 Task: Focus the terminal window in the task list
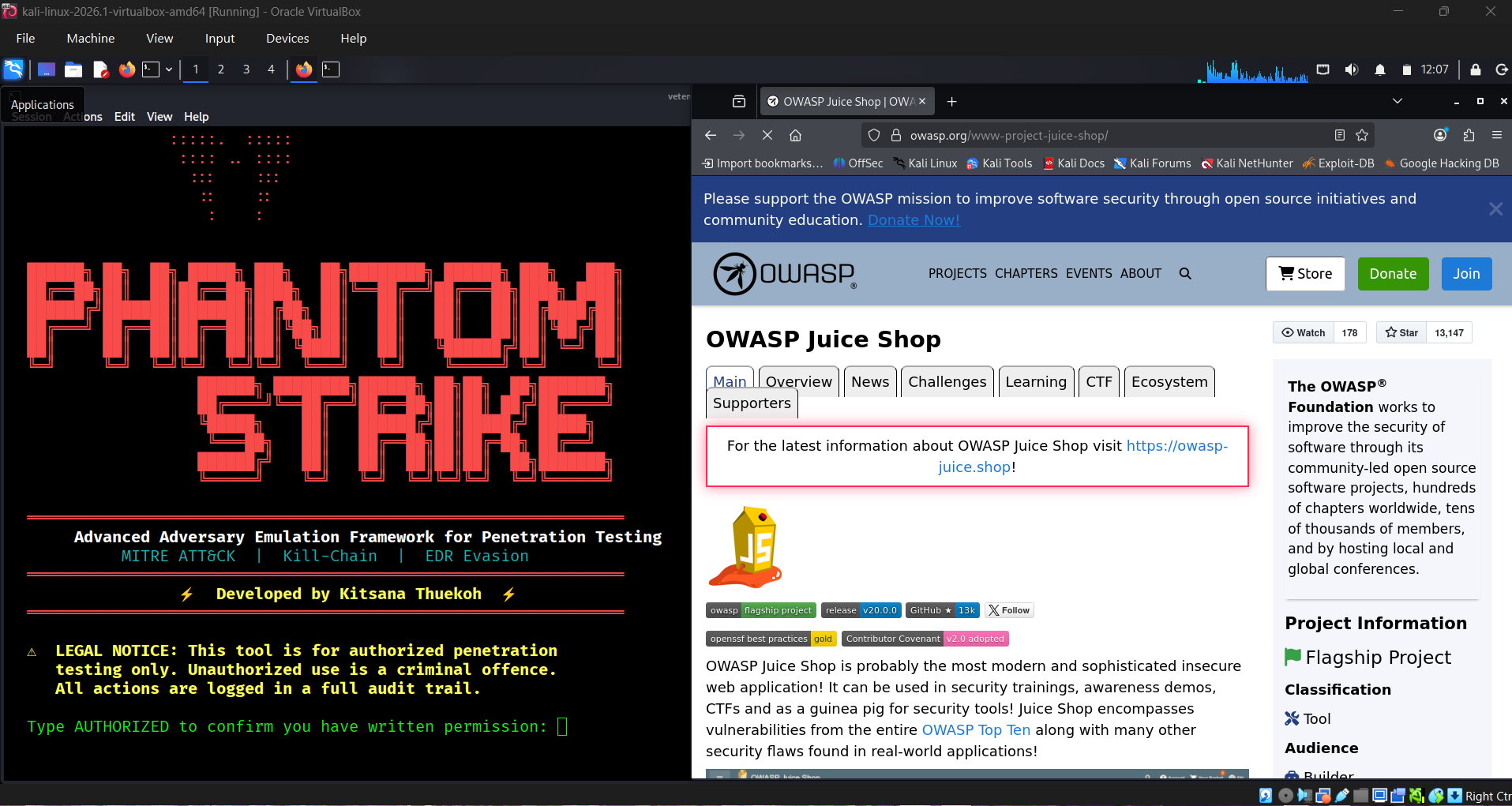(331, 69)
